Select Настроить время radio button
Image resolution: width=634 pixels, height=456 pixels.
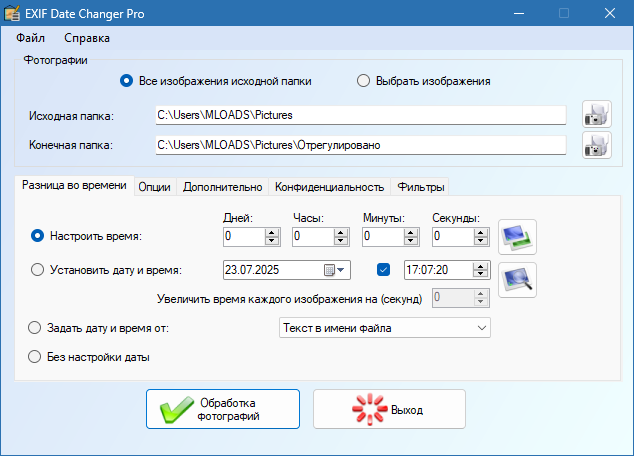click(x=38, y=236)
